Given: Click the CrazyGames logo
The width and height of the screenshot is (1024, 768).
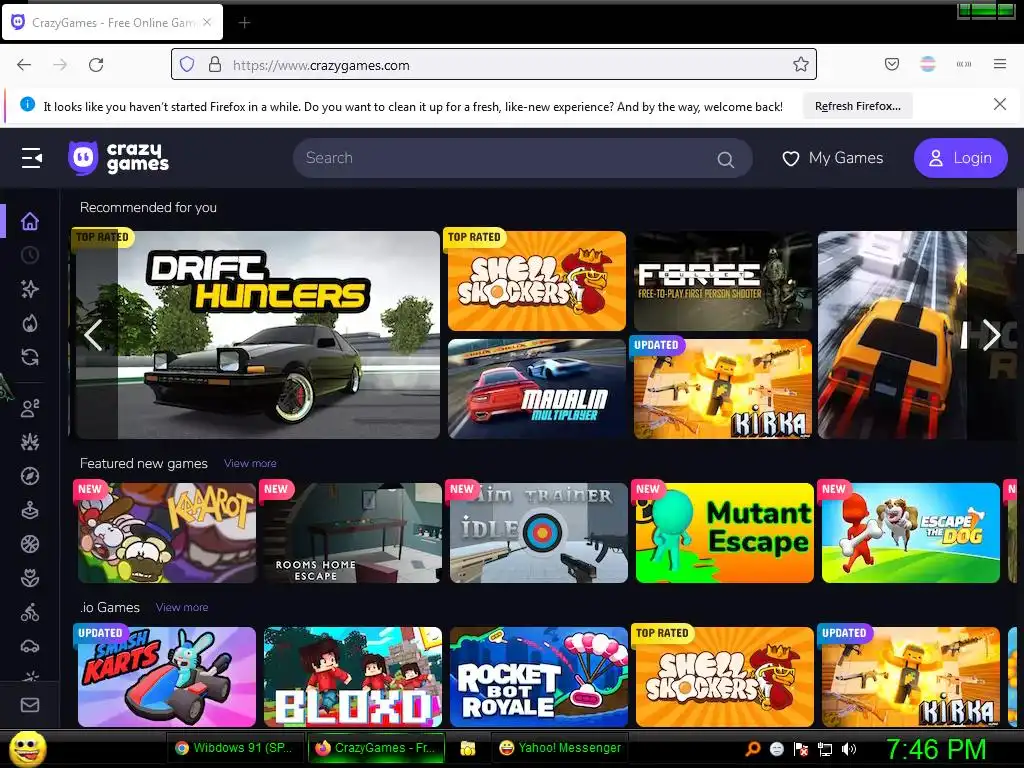Looking at the screenshot, I should tap(118, 158).
